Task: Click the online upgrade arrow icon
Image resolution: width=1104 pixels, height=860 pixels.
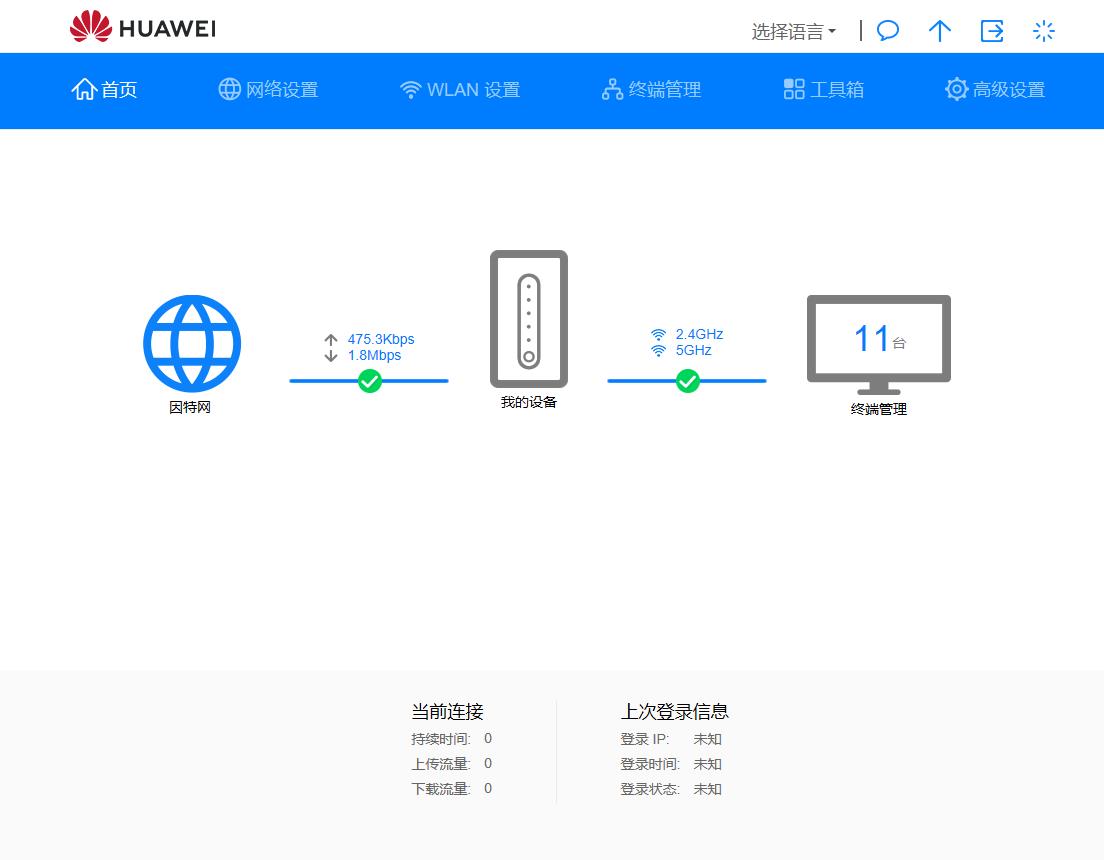Action: [x=940, y=31]
